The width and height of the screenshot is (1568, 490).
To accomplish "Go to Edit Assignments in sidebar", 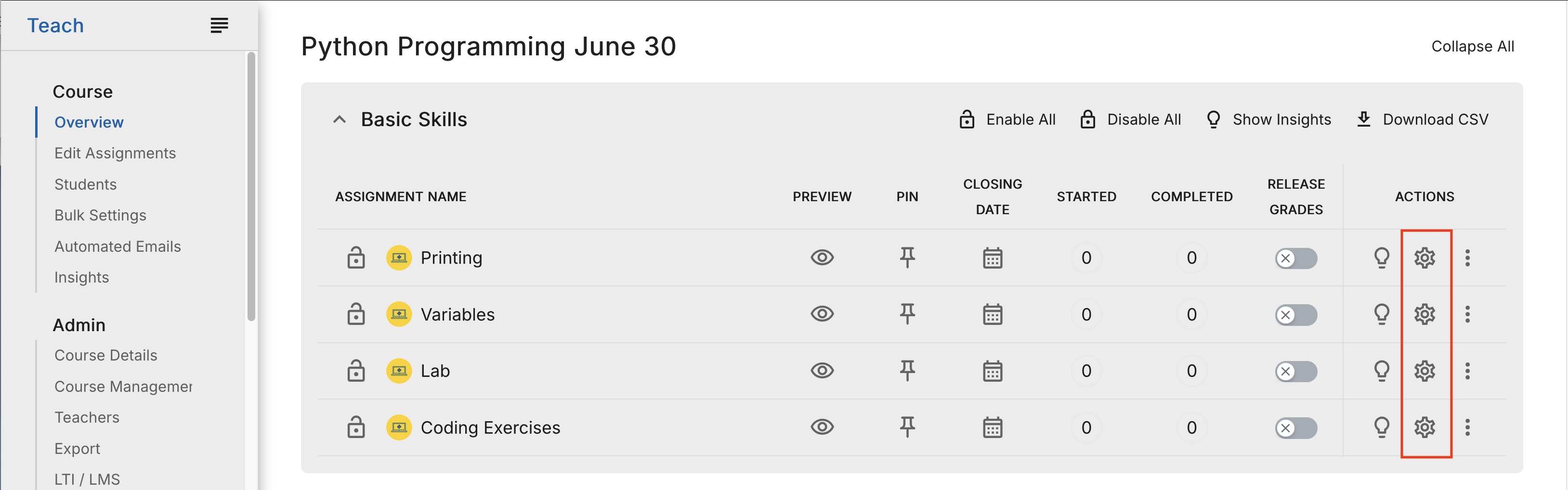I will pyautogui.click(x=115, y=154).
